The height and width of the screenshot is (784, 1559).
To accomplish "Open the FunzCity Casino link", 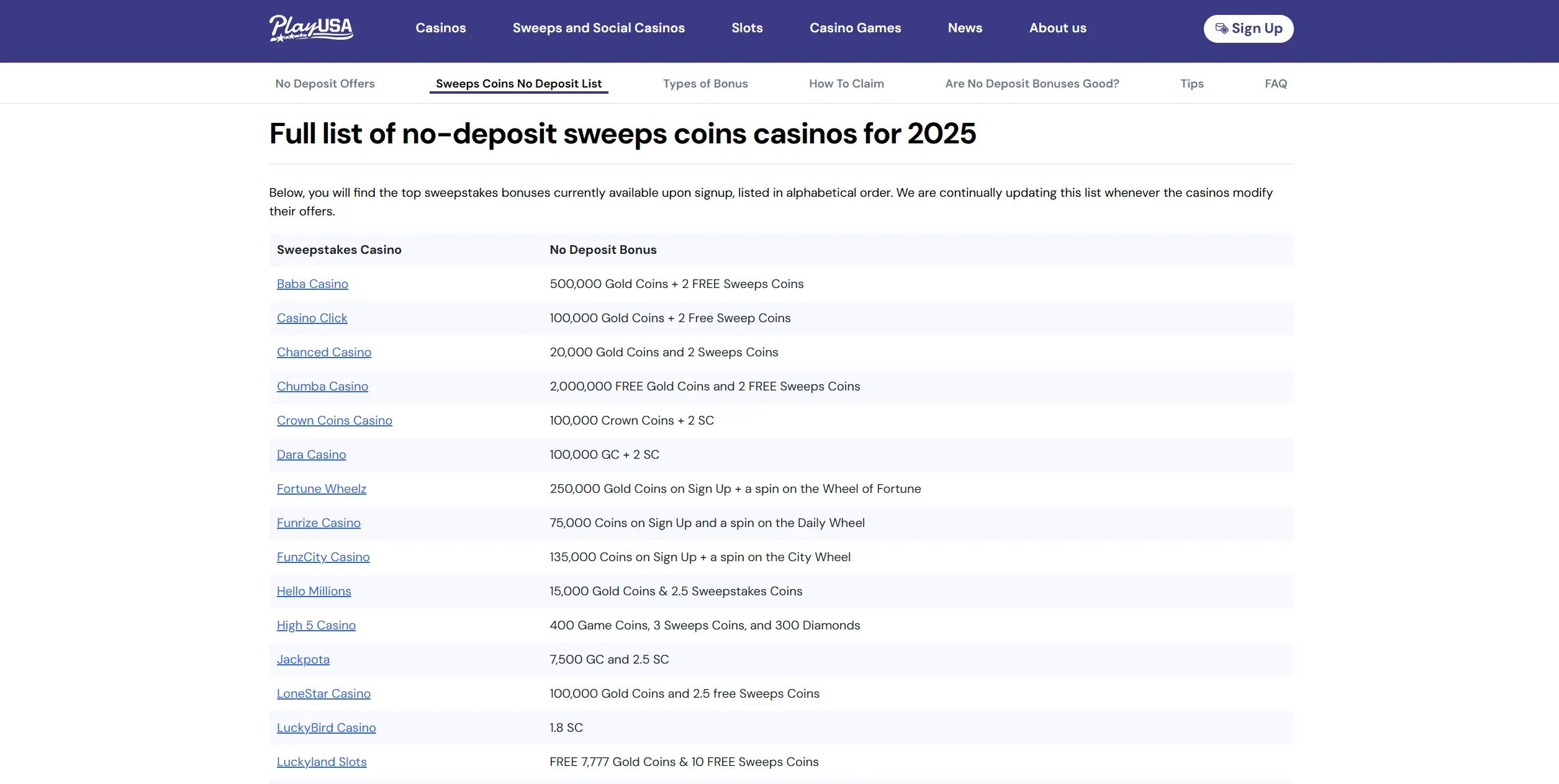I will [x=323, y=557].
